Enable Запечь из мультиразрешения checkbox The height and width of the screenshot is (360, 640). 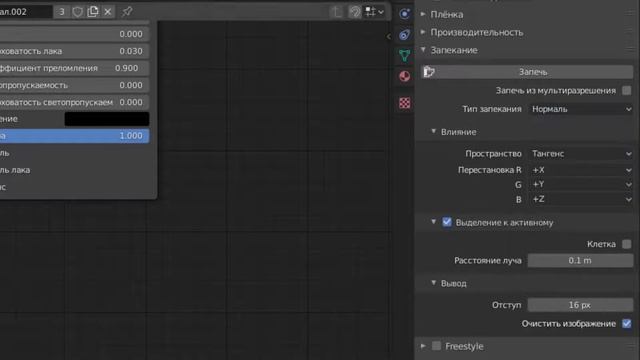(627, 91)
